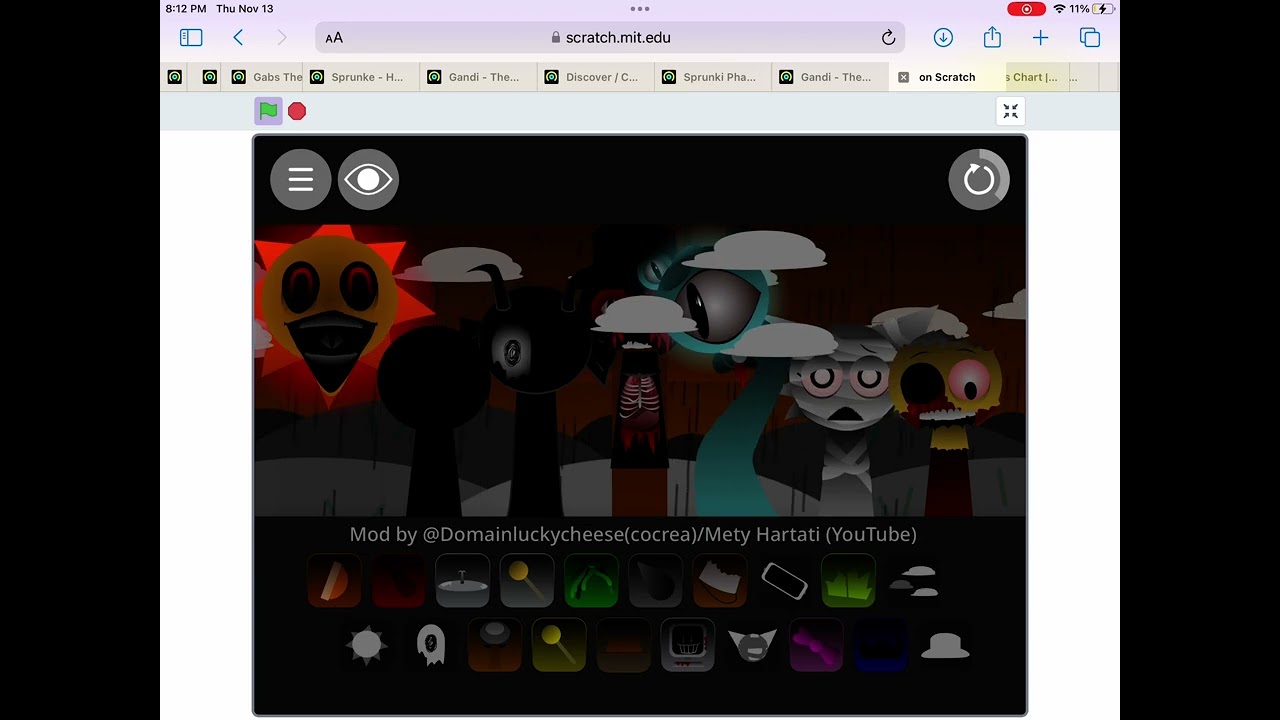Select the gray clouds icon

(913, 581)
